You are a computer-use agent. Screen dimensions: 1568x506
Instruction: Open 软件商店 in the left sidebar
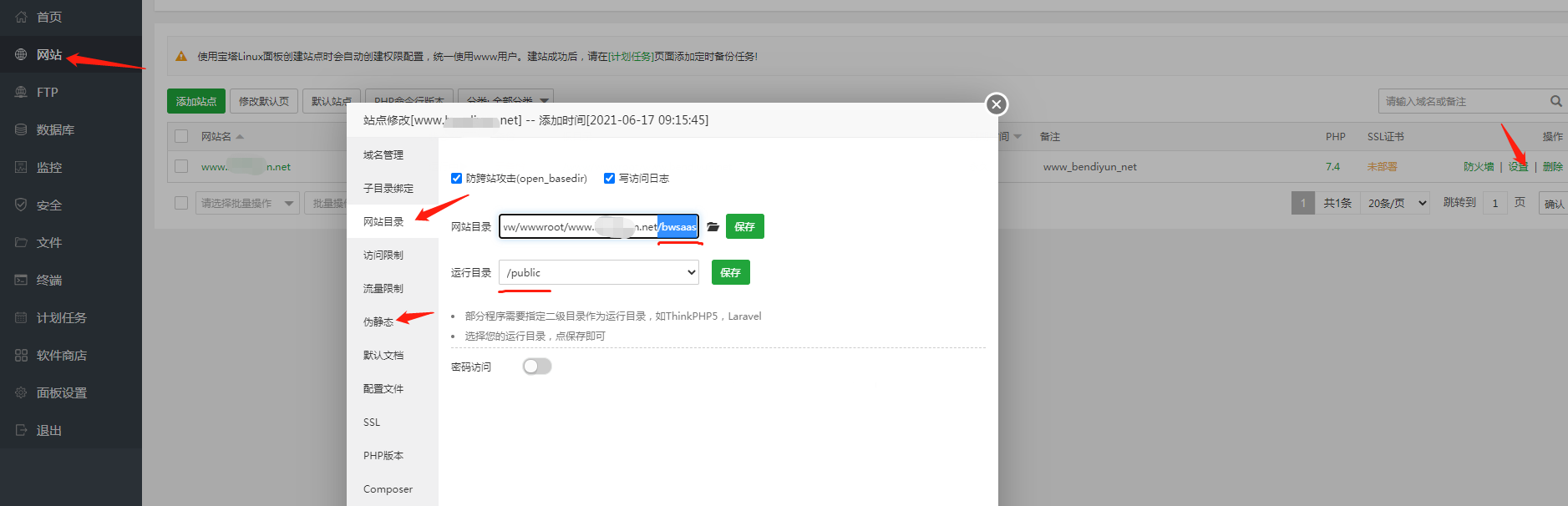pyautogui.click(x=71, y=355)
